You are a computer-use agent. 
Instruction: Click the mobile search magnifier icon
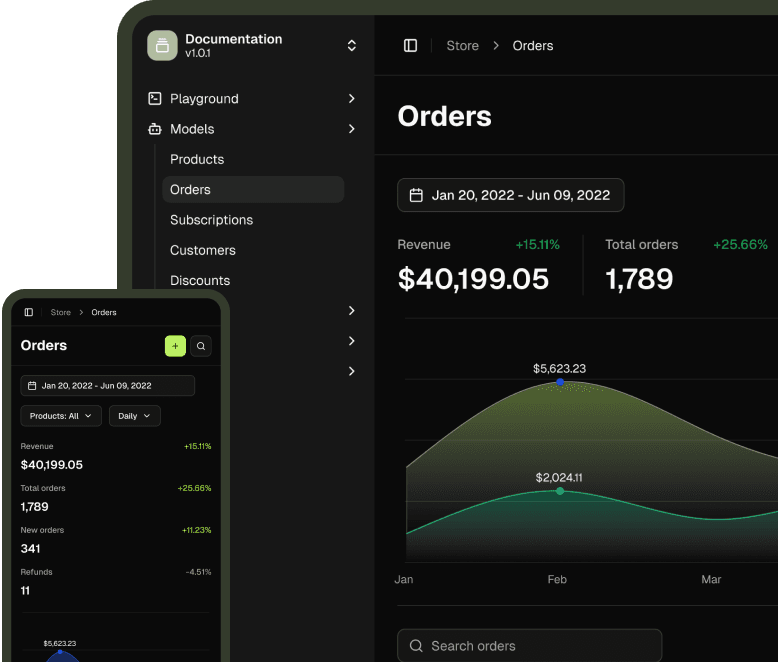click(201, 346)
